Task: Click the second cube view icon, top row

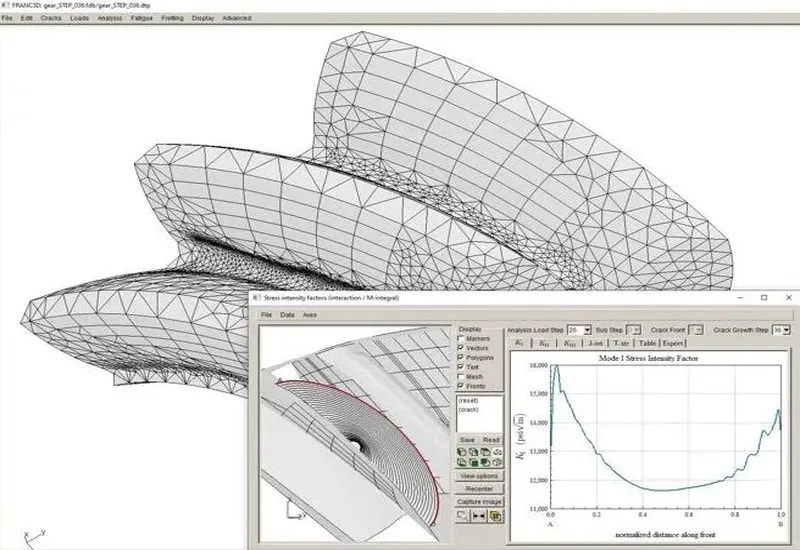Action: (x=472, y=451)
